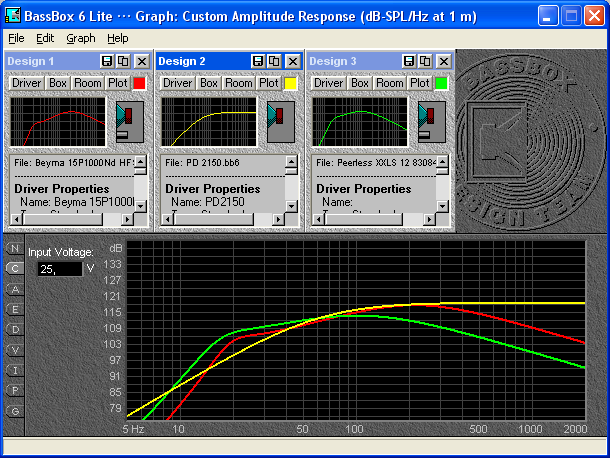This screenshot has height=458, width=610.
Task: Click the save icon in Design 1 header
Action: coord(107,61)
